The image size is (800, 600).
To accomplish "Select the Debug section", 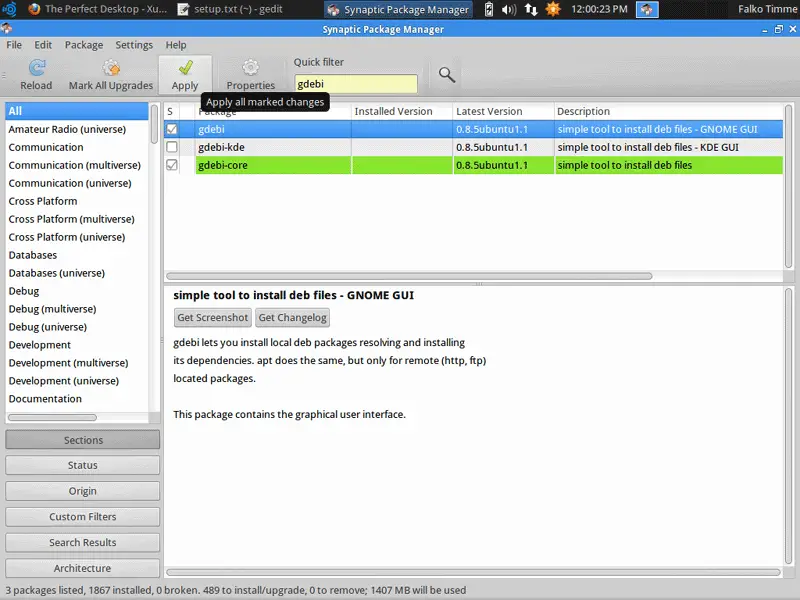I will coord(77,291).
